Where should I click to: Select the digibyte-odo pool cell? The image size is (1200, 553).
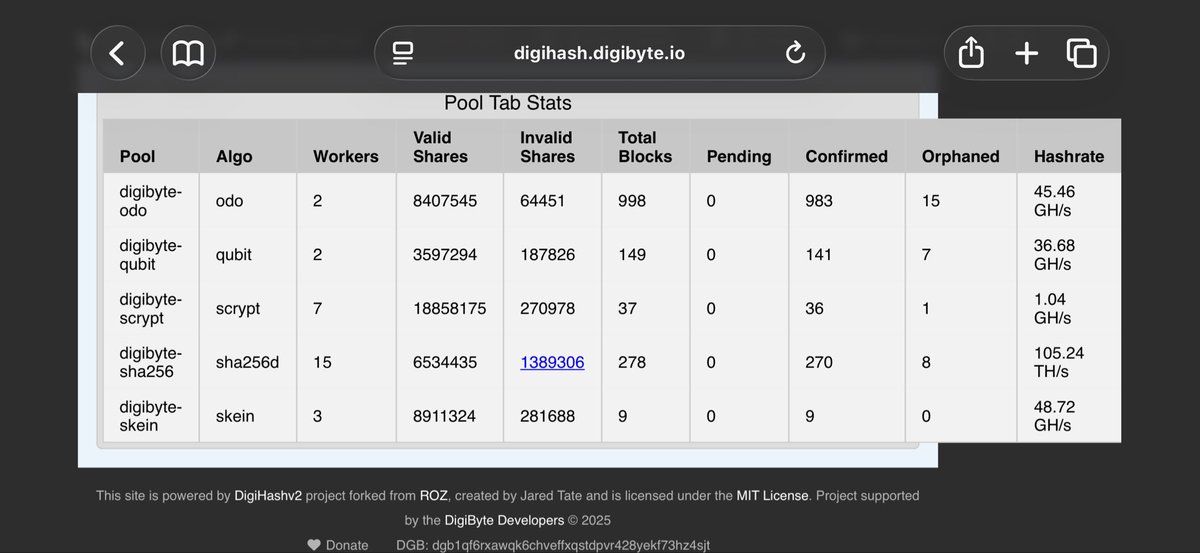pos(151,201)
